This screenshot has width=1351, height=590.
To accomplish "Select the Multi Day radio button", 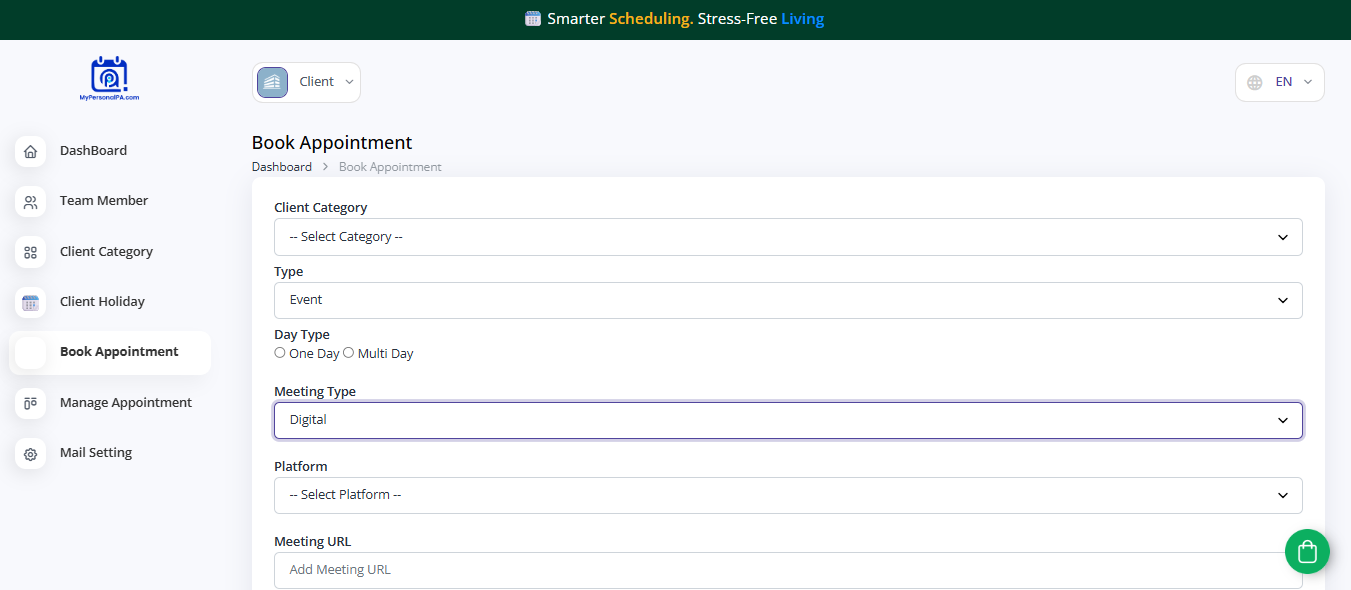I will click(349, 353).
